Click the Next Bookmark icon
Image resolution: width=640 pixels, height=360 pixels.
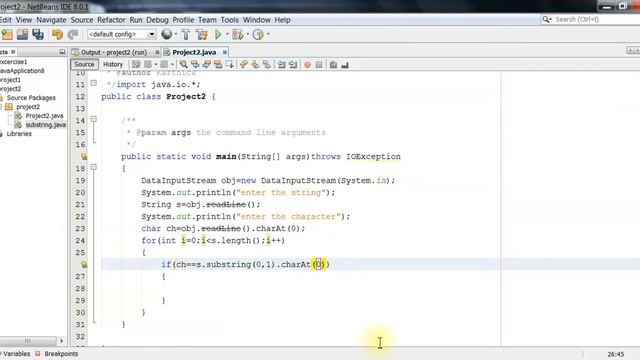pyautogui.click(x=255, y=64)
